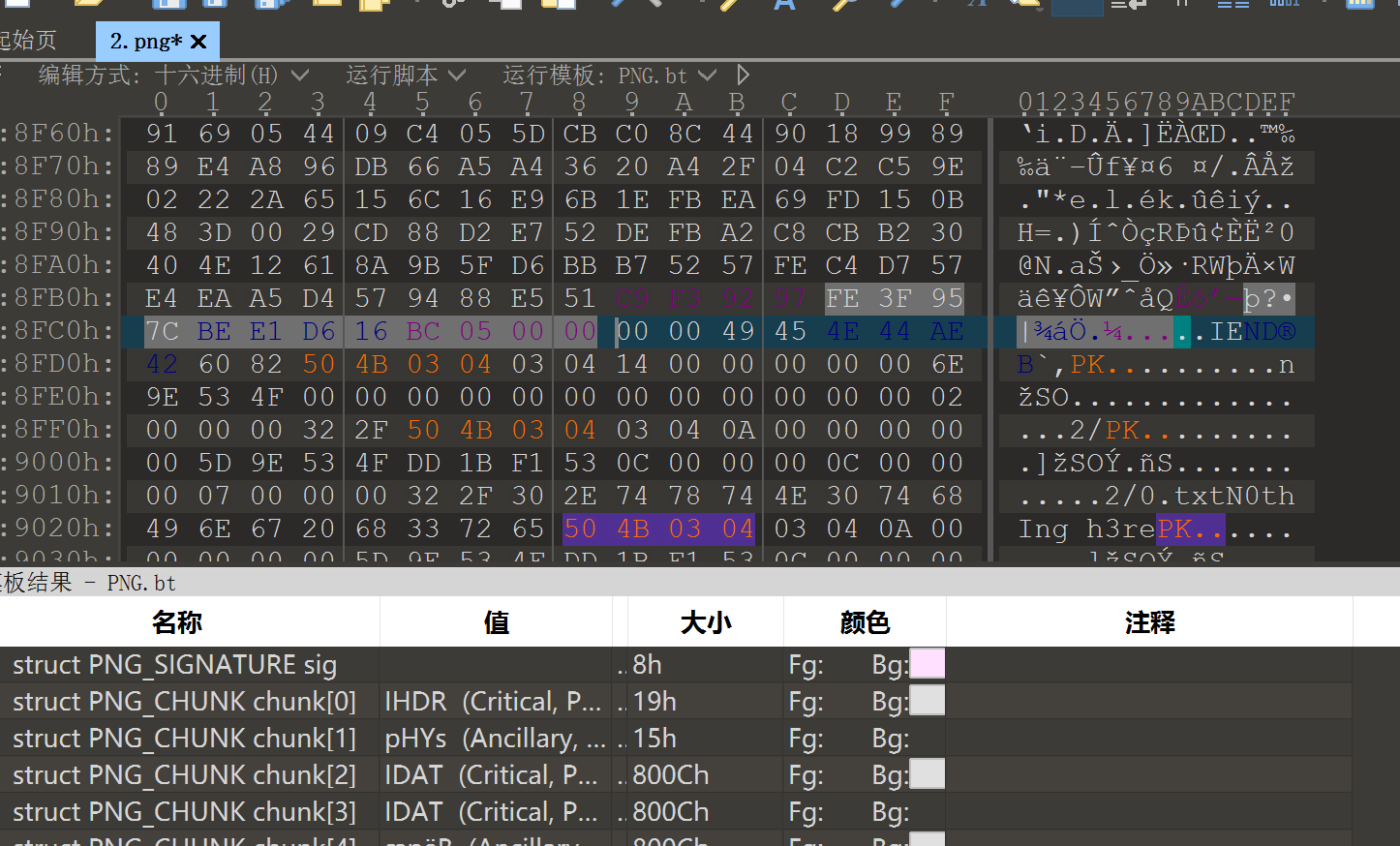The height and width of the screenshot is (846, 1400).
Task: Click the Bg color swatch for chunk[0]
Action: [928, 701]
